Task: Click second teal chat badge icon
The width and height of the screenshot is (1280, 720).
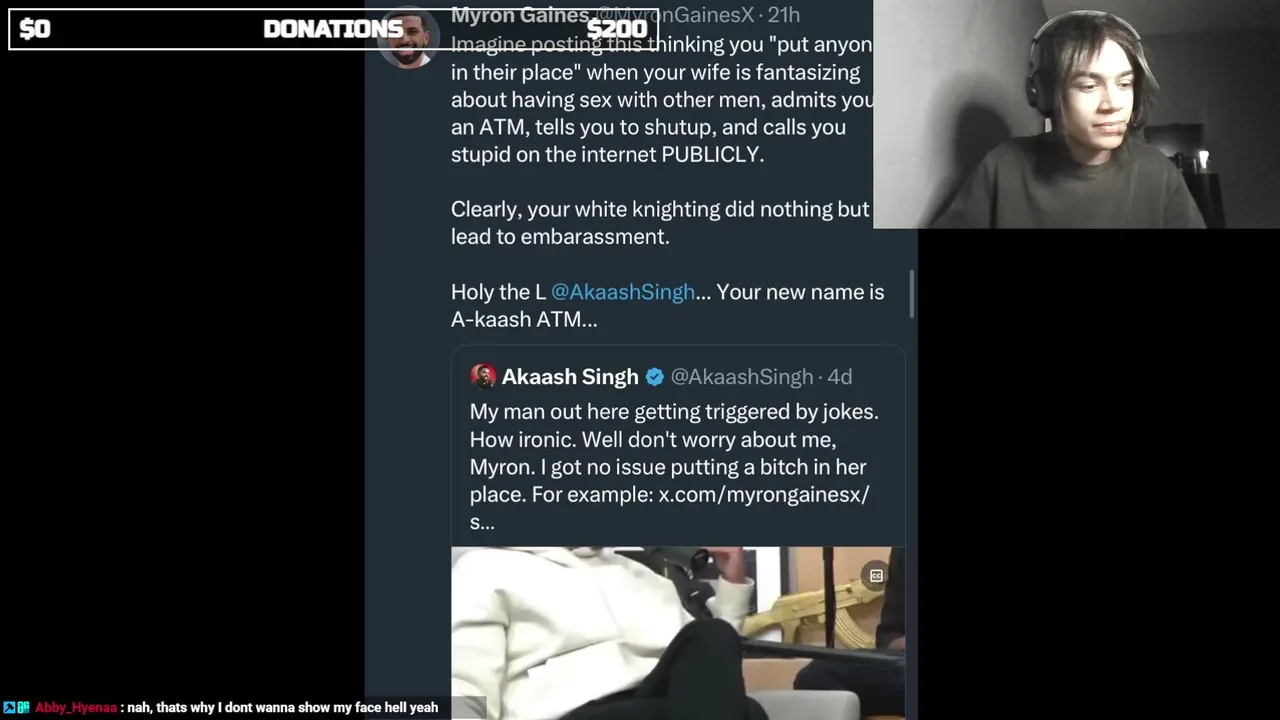Action: coord(23,707)
